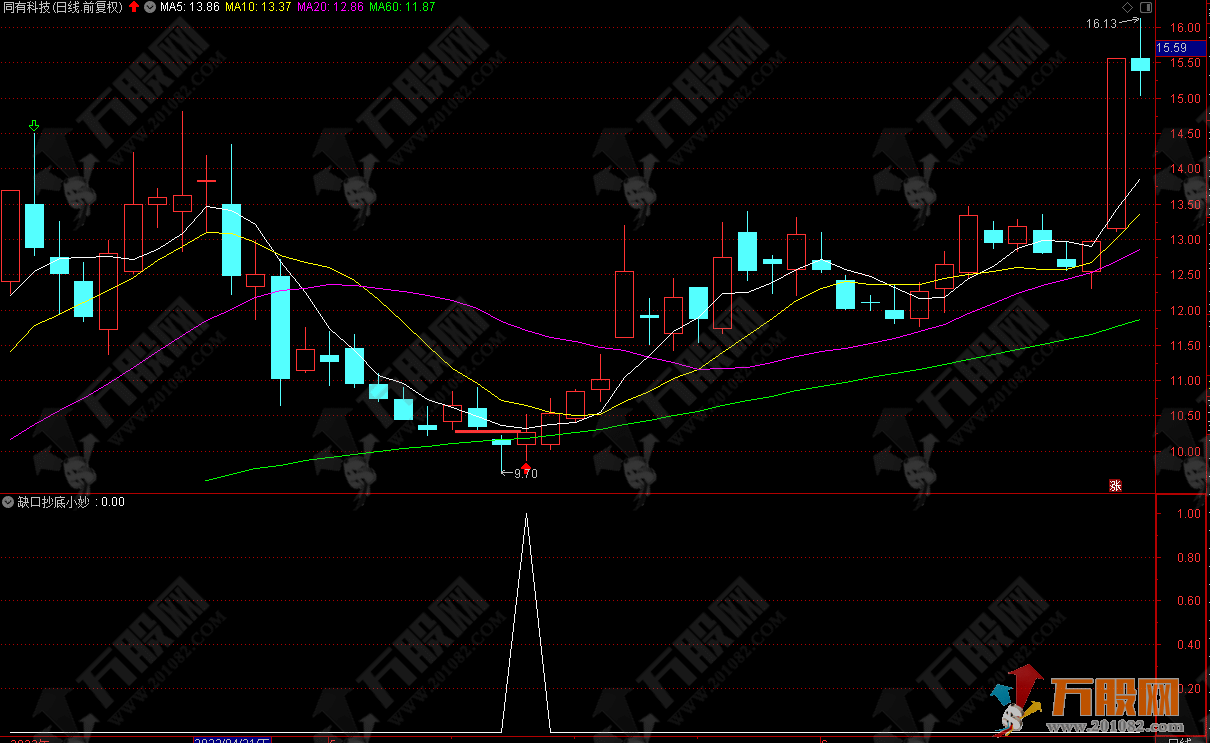The width and height of the screenshot is (1210, 743).
Task: Click the diamond icon at the chart's top right
Action: coord(1128,7)
